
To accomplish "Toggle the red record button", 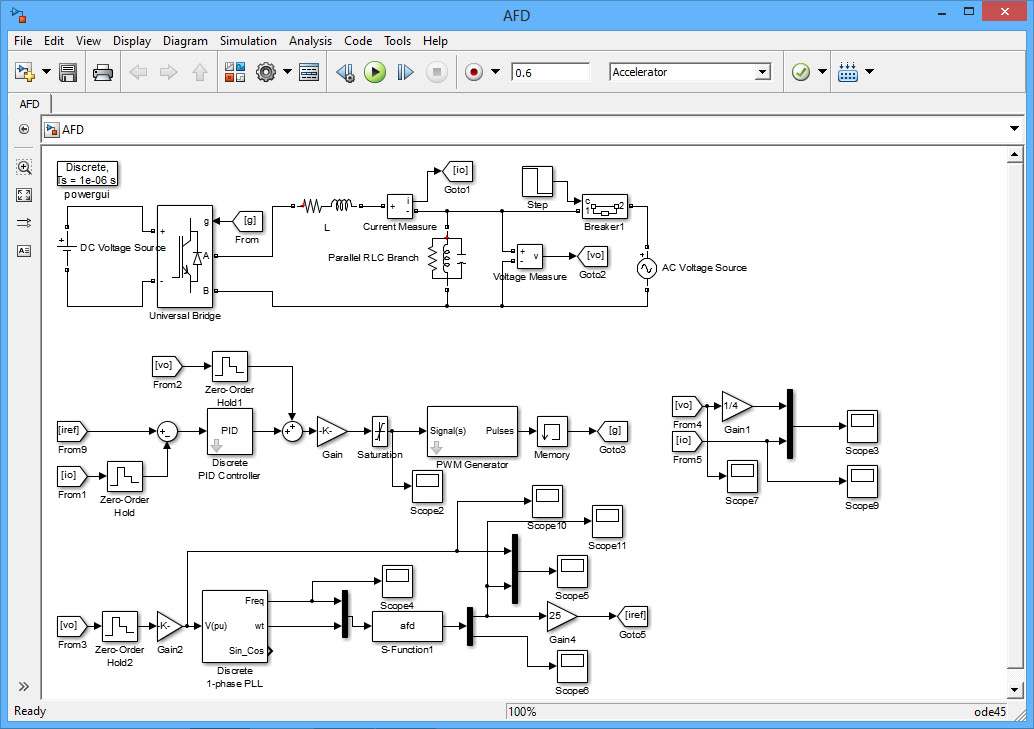I will click(474, 72).
